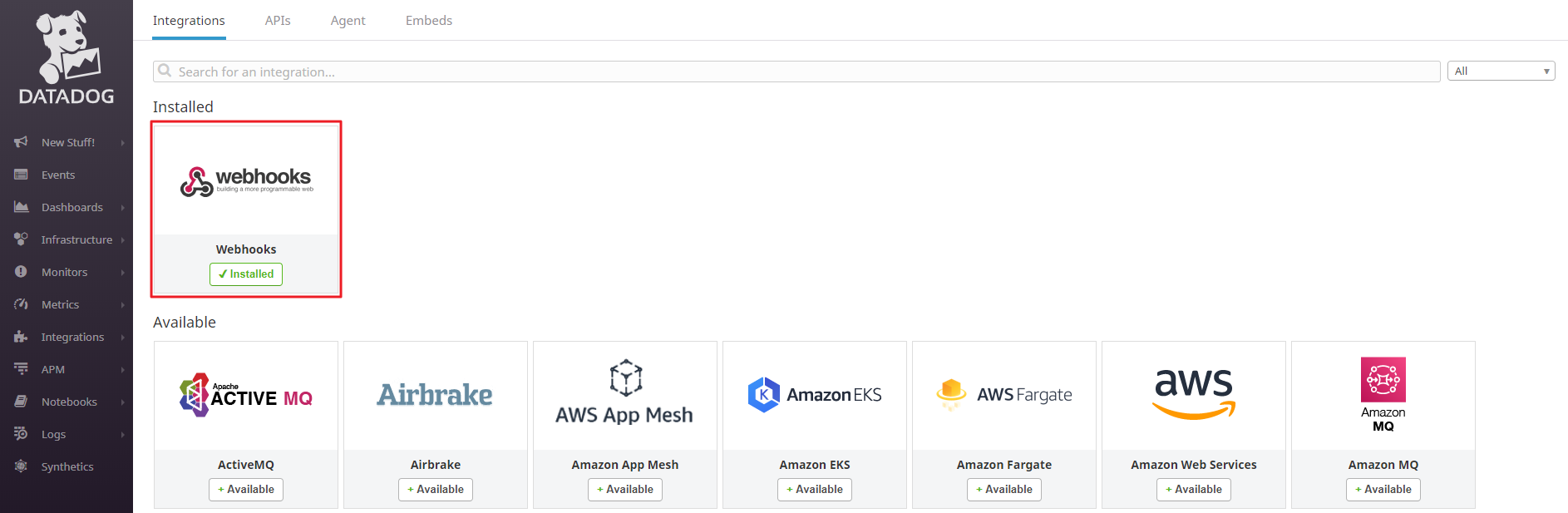
Task: Switch to the APIs tab
Action: point(278,21)
